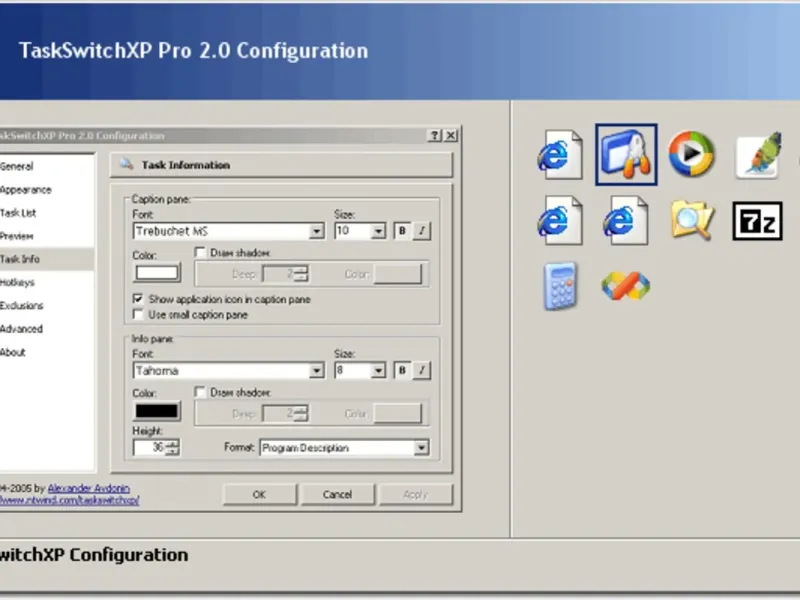
Task: Toggle bold for the Info pane font
Action: (x=402, y=370)
